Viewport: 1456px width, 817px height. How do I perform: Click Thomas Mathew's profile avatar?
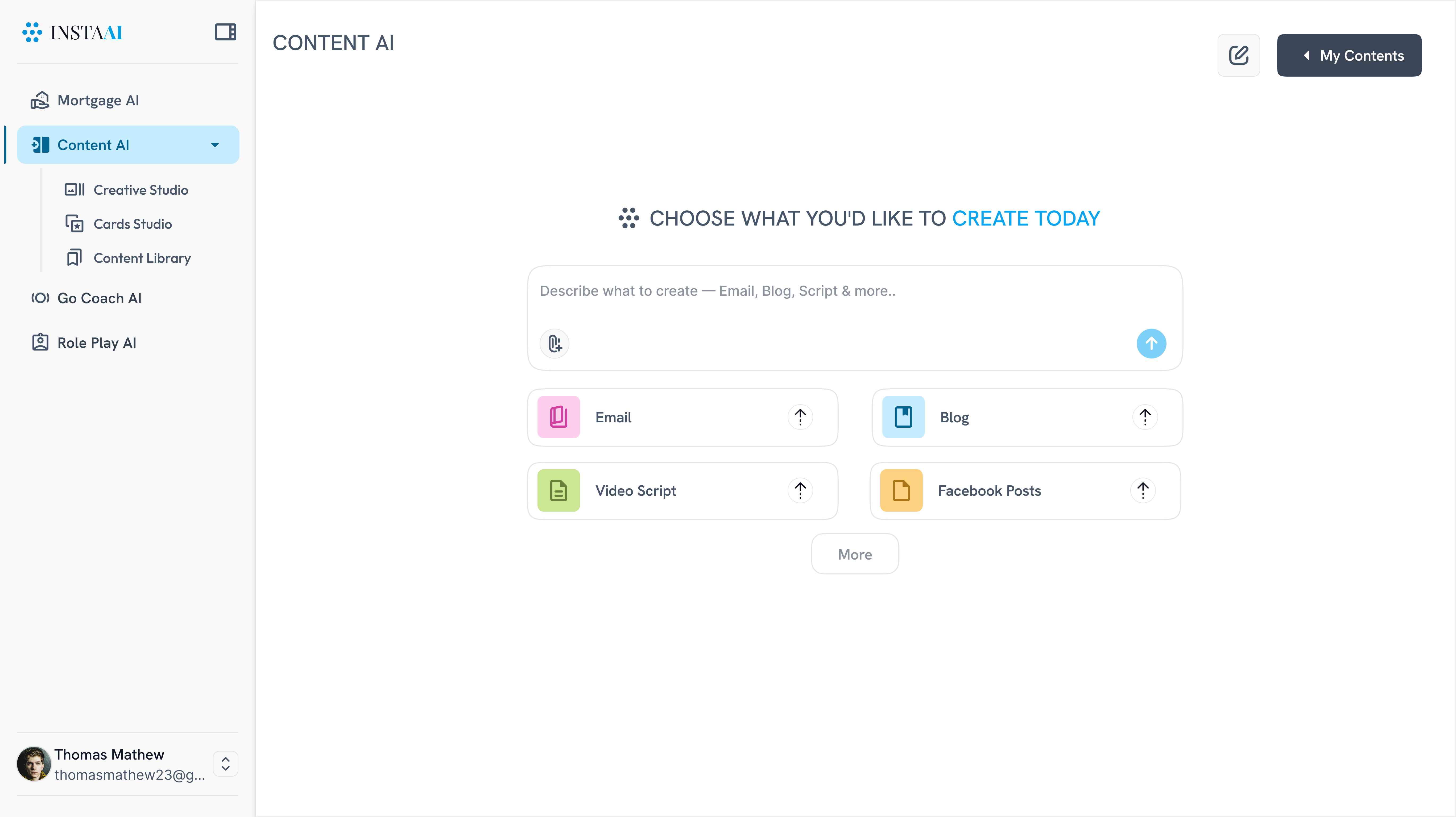pyautogui.click(x=34, y=764)
